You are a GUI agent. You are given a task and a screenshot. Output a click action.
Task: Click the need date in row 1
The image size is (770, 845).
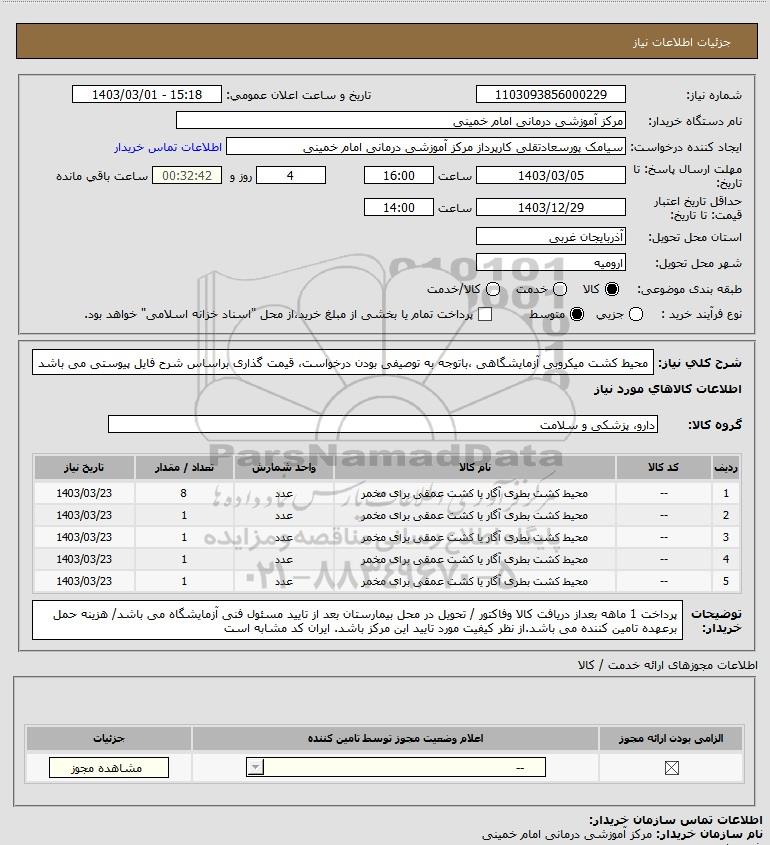click(84, 493)
